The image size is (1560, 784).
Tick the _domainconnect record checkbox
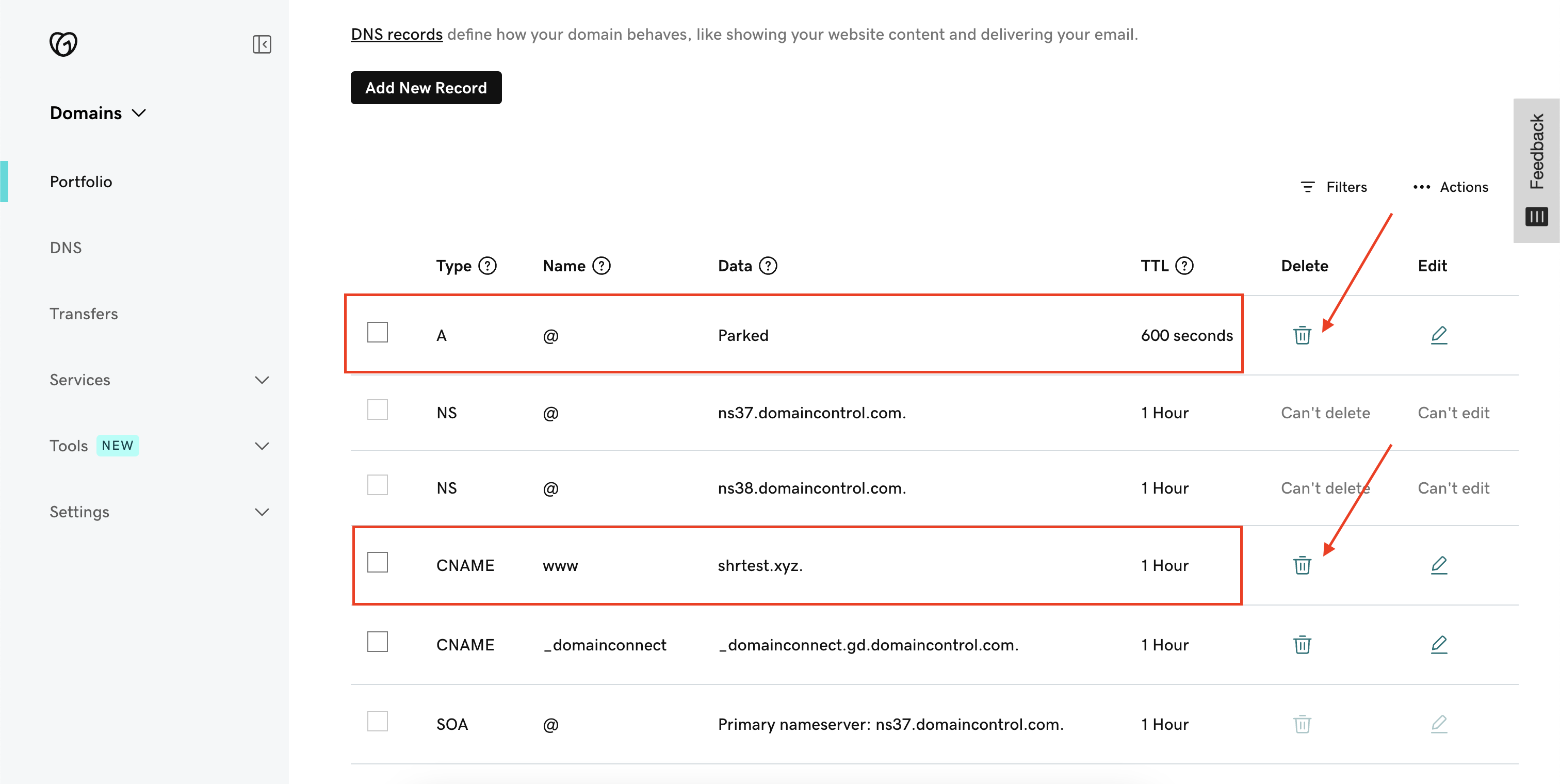click(377, 642)
